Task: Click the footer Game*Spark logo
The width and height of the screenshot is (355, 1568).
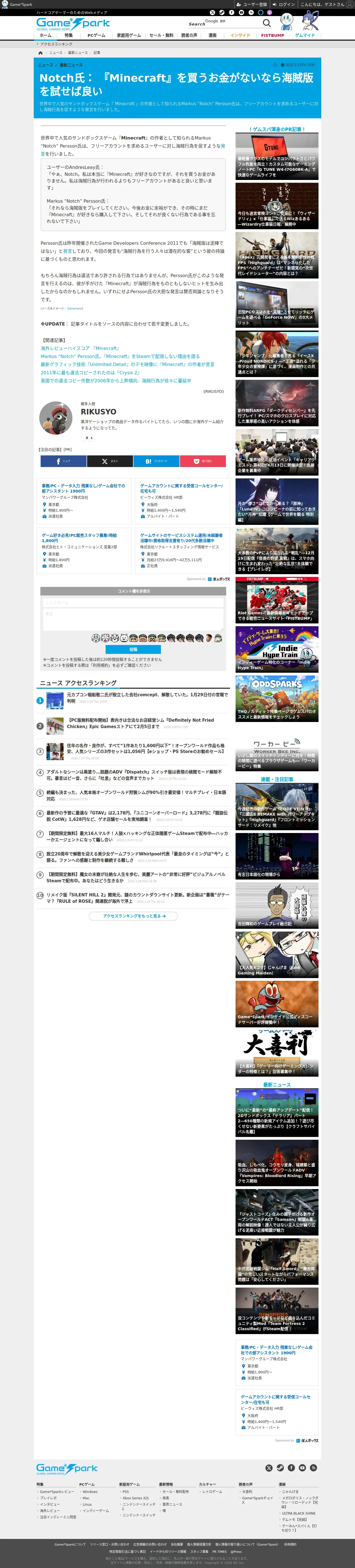Action: pyautogui.click(x=67, y=1469)
